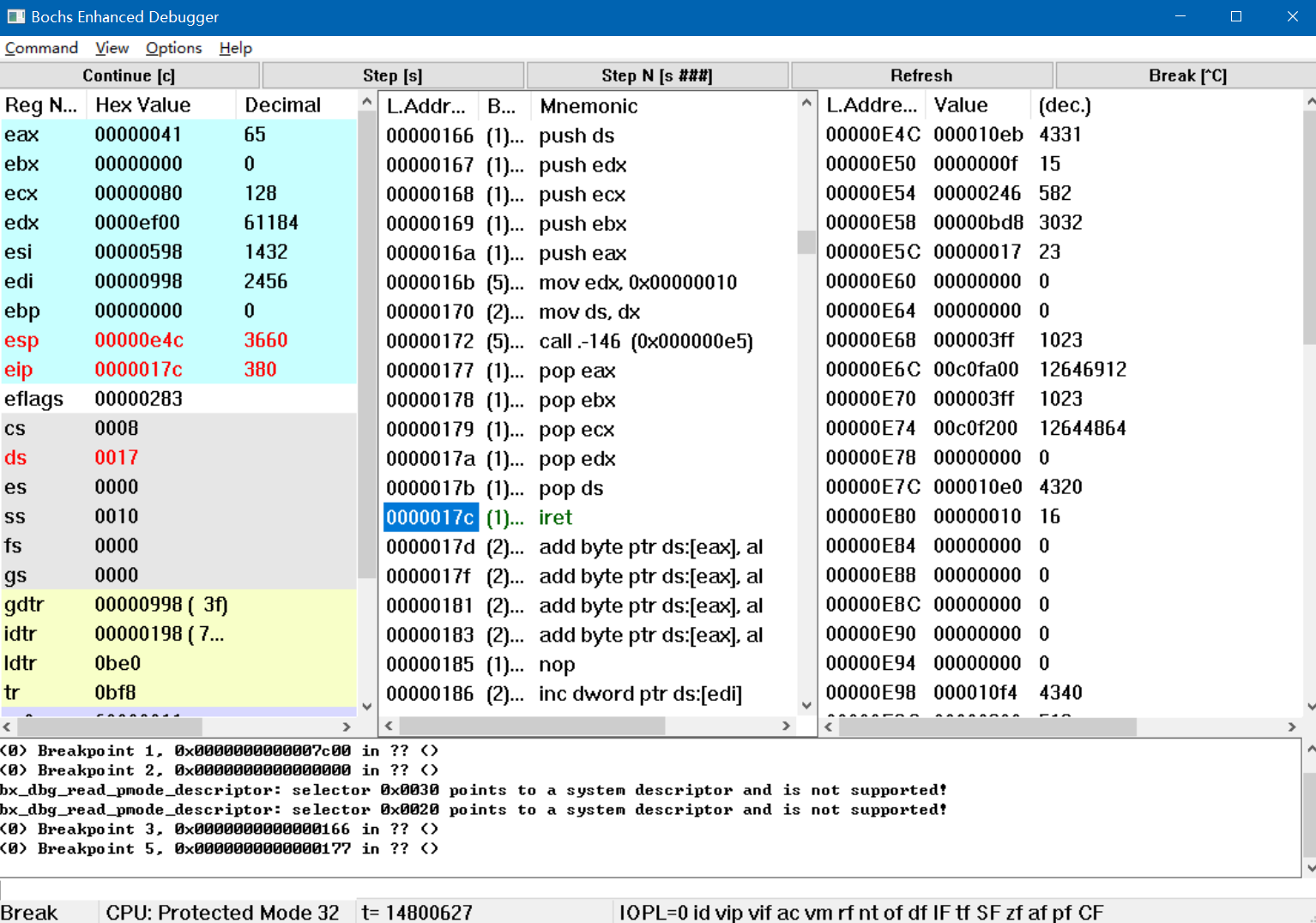Click left arrow of disassembly horizontal scrollbar
This screenshot has width=1316, height=923.
point(389,726)
